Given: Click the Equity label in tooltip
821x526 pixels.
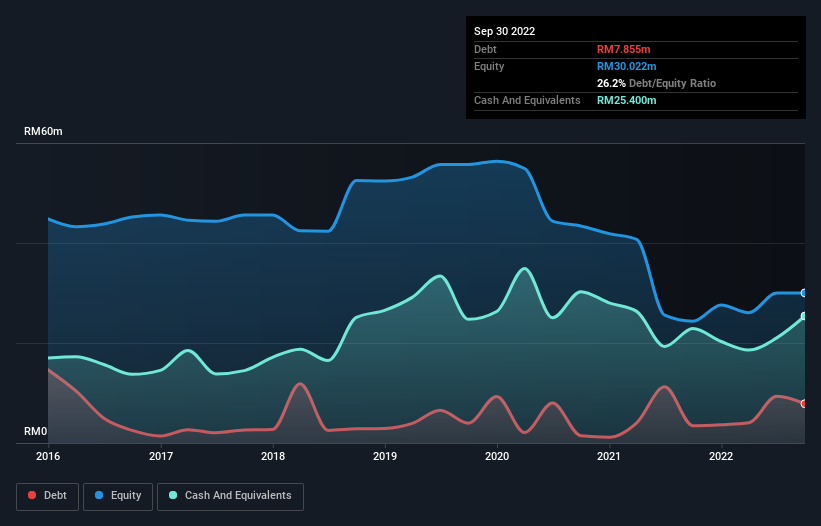Looking at the screenshot, I should pyautogui.click(x=489, y=66).
